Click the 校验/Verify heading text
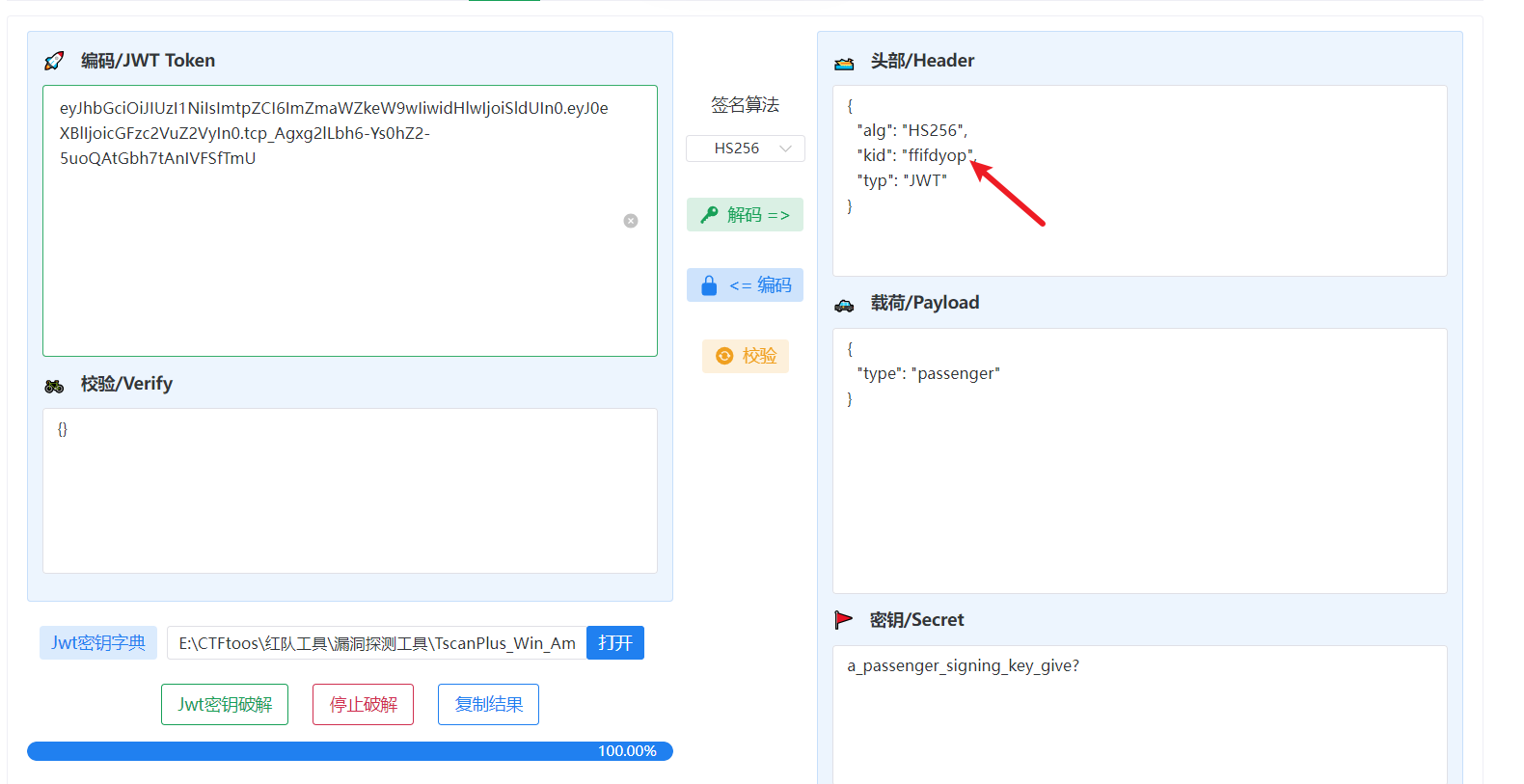Image resolution: width=1524 pixels, height=784 pixels. (126, 384)
